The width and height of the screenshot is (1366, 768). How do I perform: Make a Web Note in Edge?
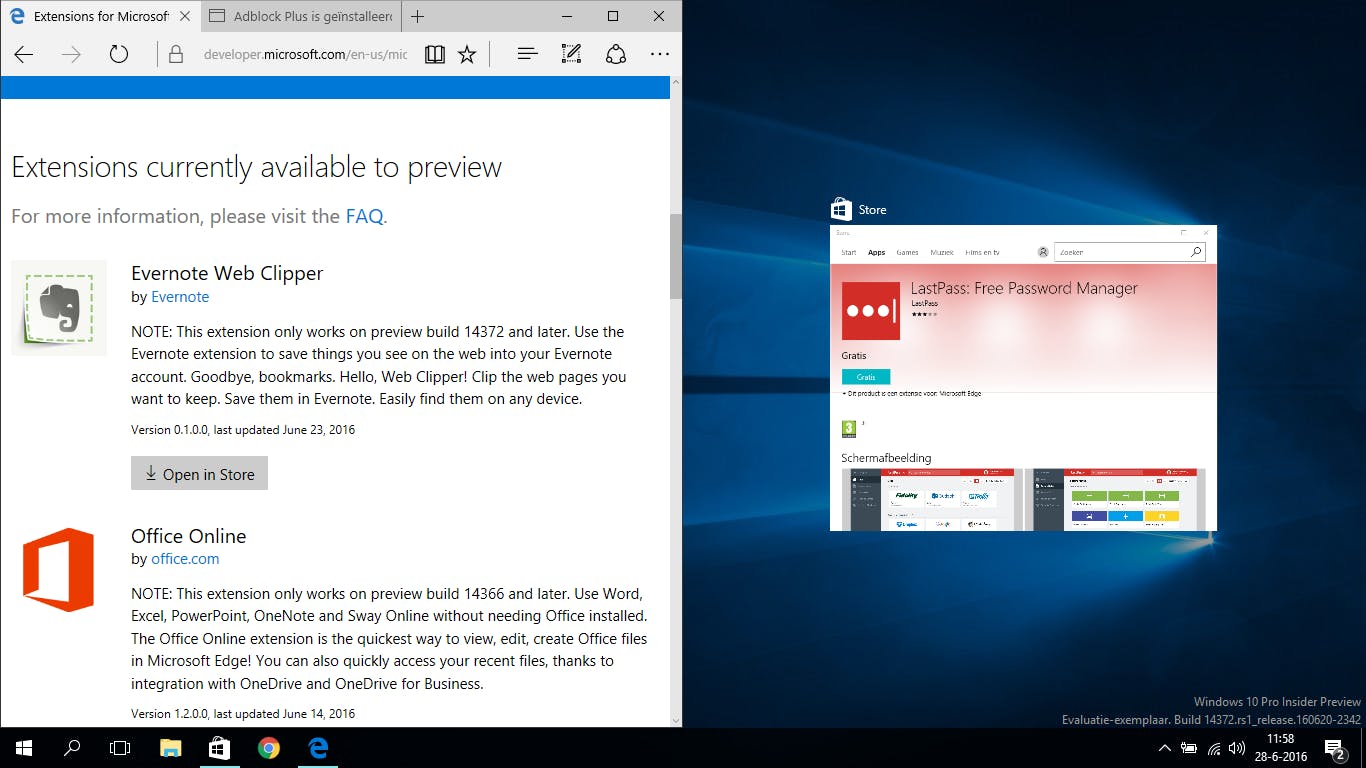tap(571, 55)
